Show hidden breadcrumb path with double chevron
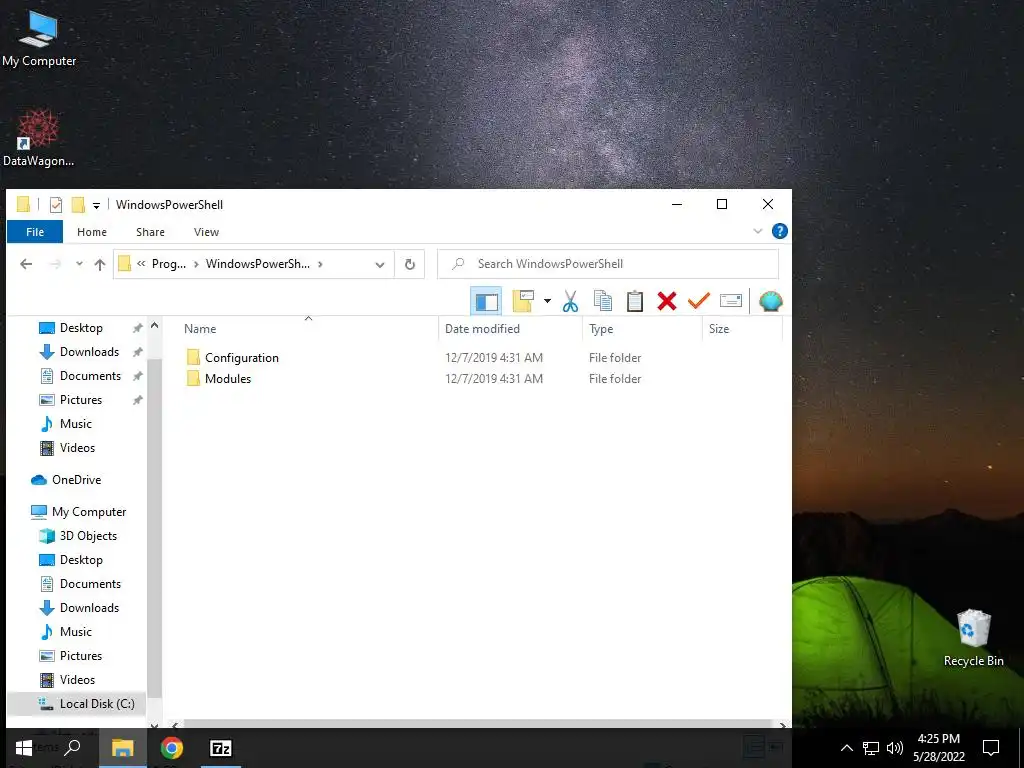This screenshot has height=768, width=1024. 141,264
